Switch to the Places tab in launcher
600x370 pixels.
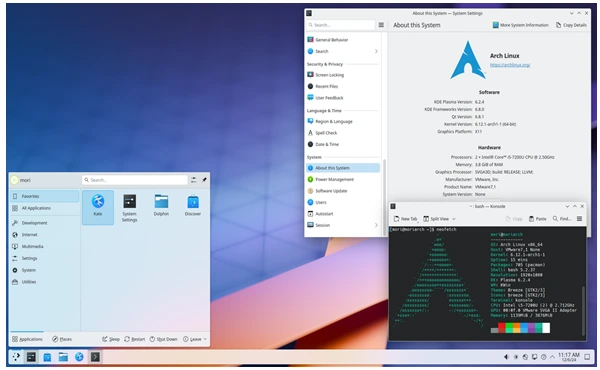click(62, 339)
